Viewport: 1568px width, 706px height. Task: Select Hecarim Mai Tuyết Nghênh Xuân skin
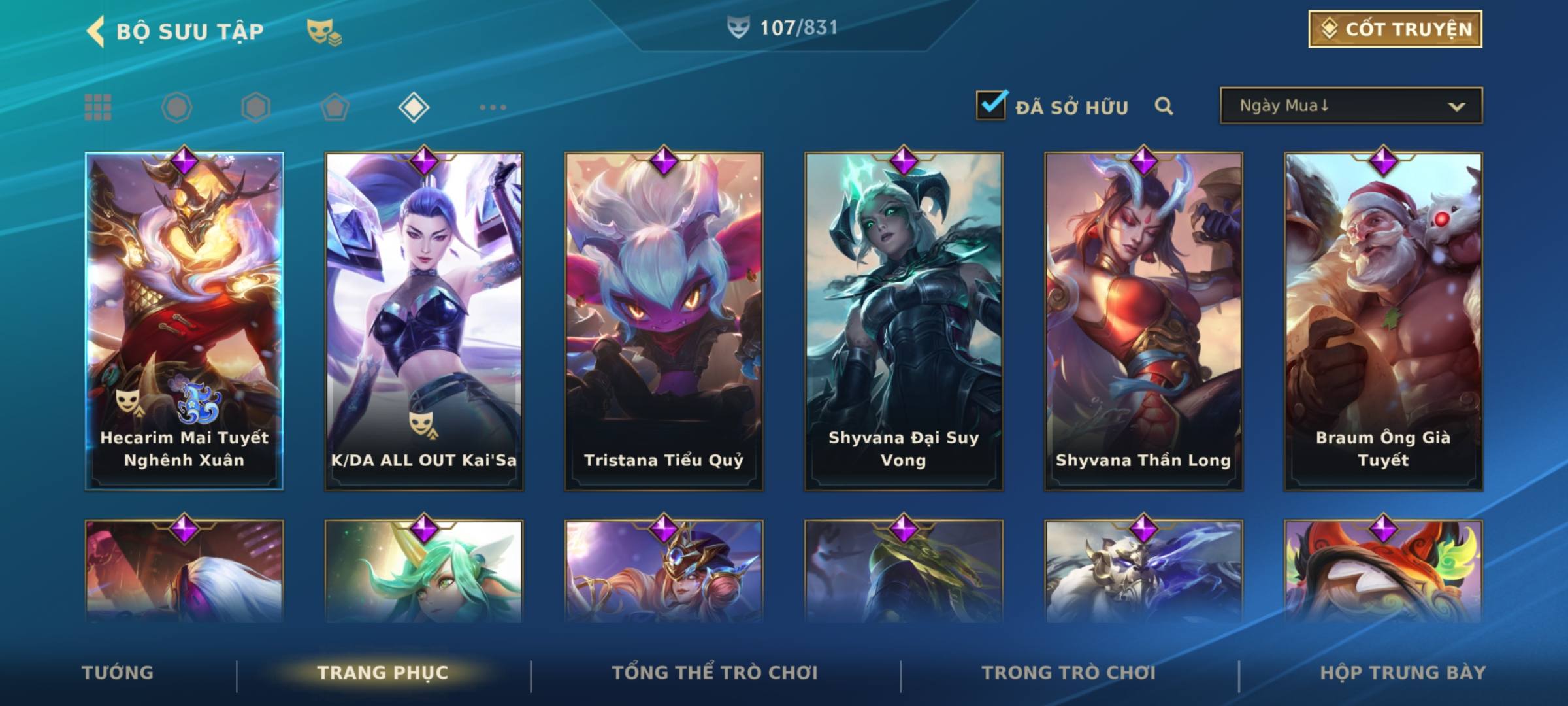(x=184, y=321)
